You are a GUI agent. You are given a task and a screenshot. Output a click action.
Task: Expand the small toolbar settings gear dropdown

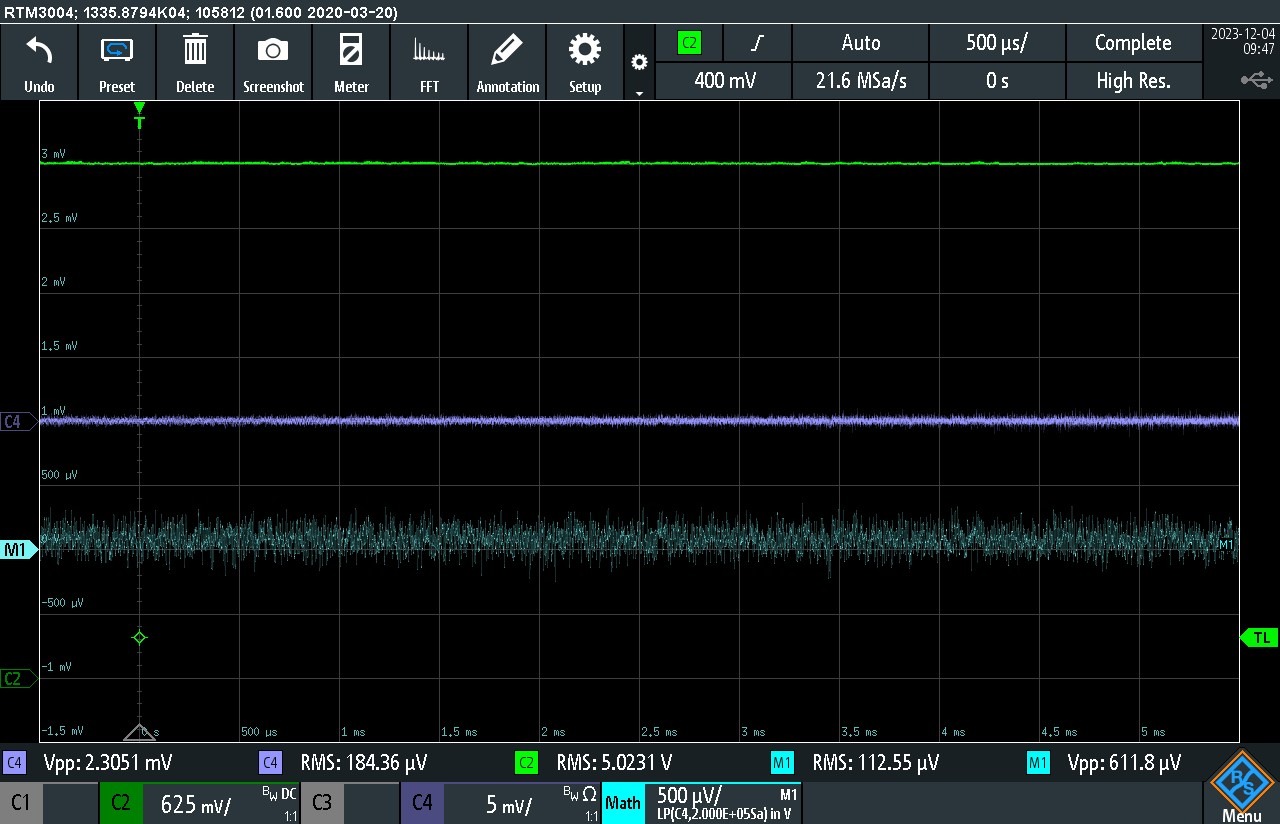(639, 62)
